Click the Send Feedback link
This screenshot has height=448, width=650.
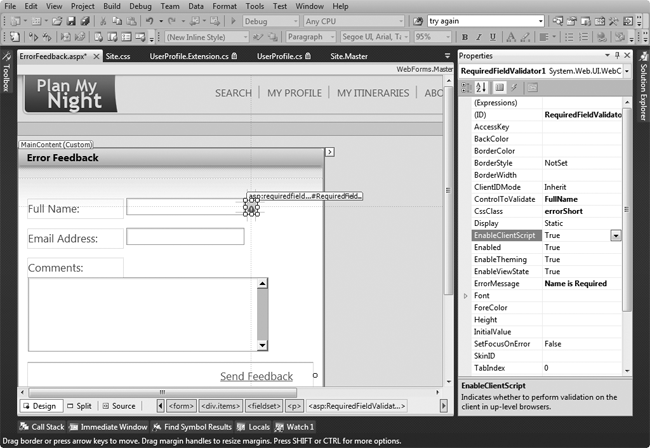[256, 376]
